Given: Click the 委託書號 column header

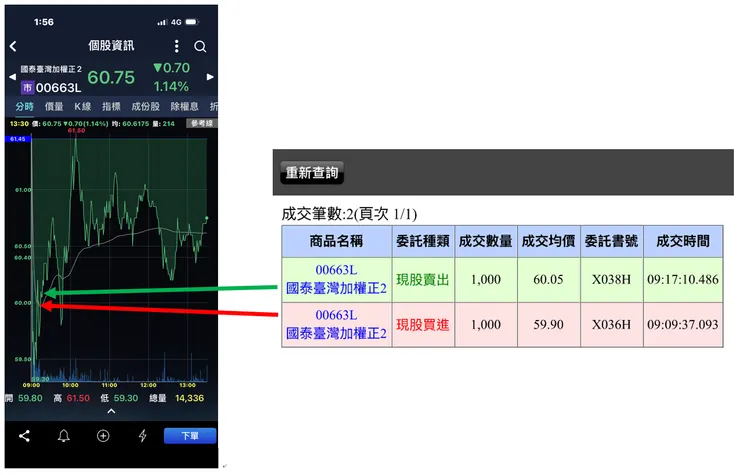Looking at the screenshot, I should coord(611,241).
